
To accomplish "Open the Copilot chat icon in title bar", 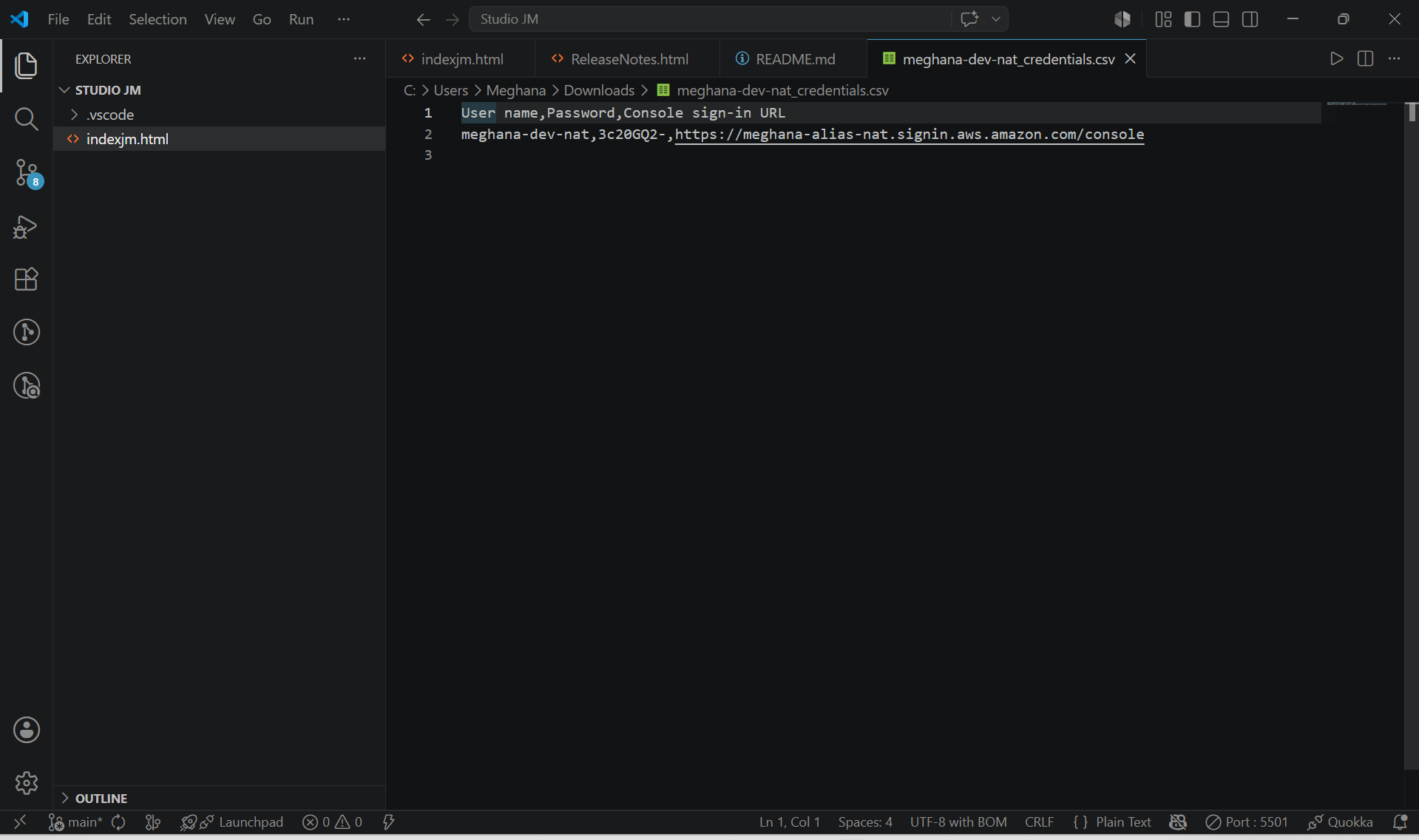I will [969, 19].
